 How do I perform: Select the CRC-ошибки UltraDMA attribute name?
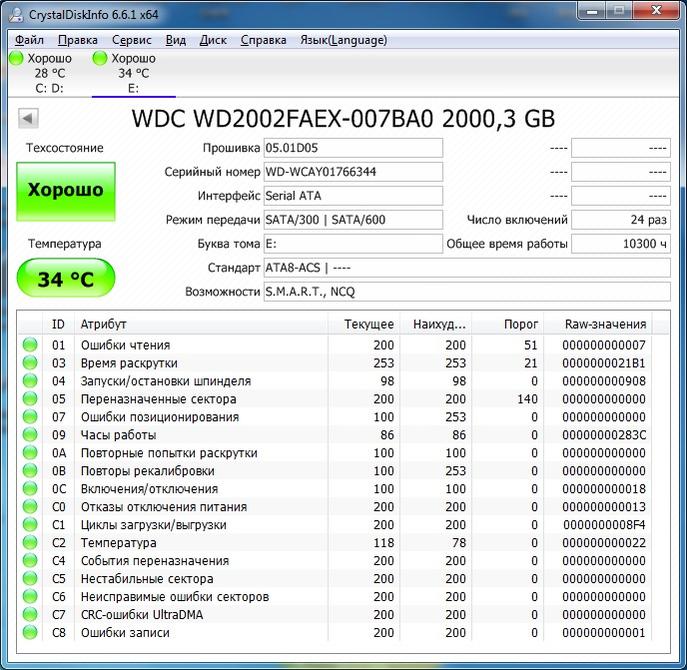142,615
